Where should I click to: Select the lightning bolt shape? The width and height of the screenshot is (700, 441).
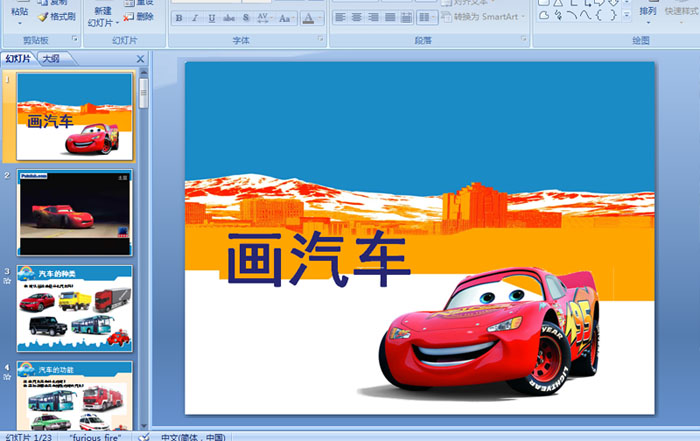tap(558, 16)
